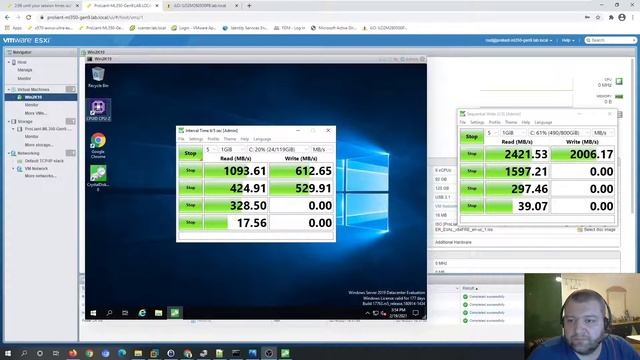Open Task View in the VM taskbar

(x=125, y=313)
